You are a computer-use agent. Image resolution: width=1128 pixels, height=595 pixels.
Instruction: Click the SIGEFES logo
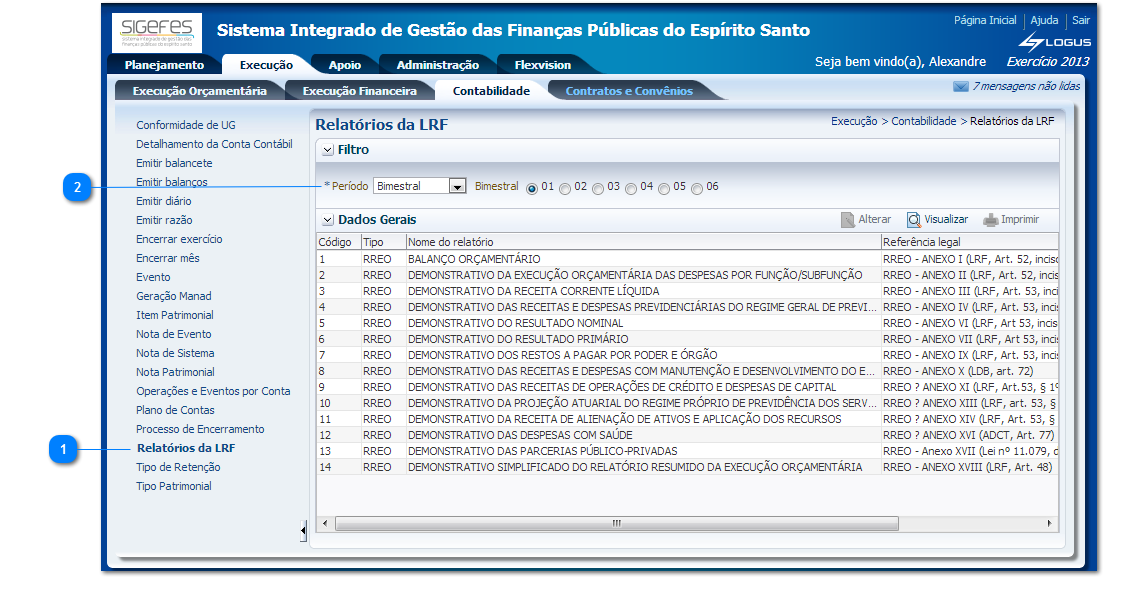(156, 34)
